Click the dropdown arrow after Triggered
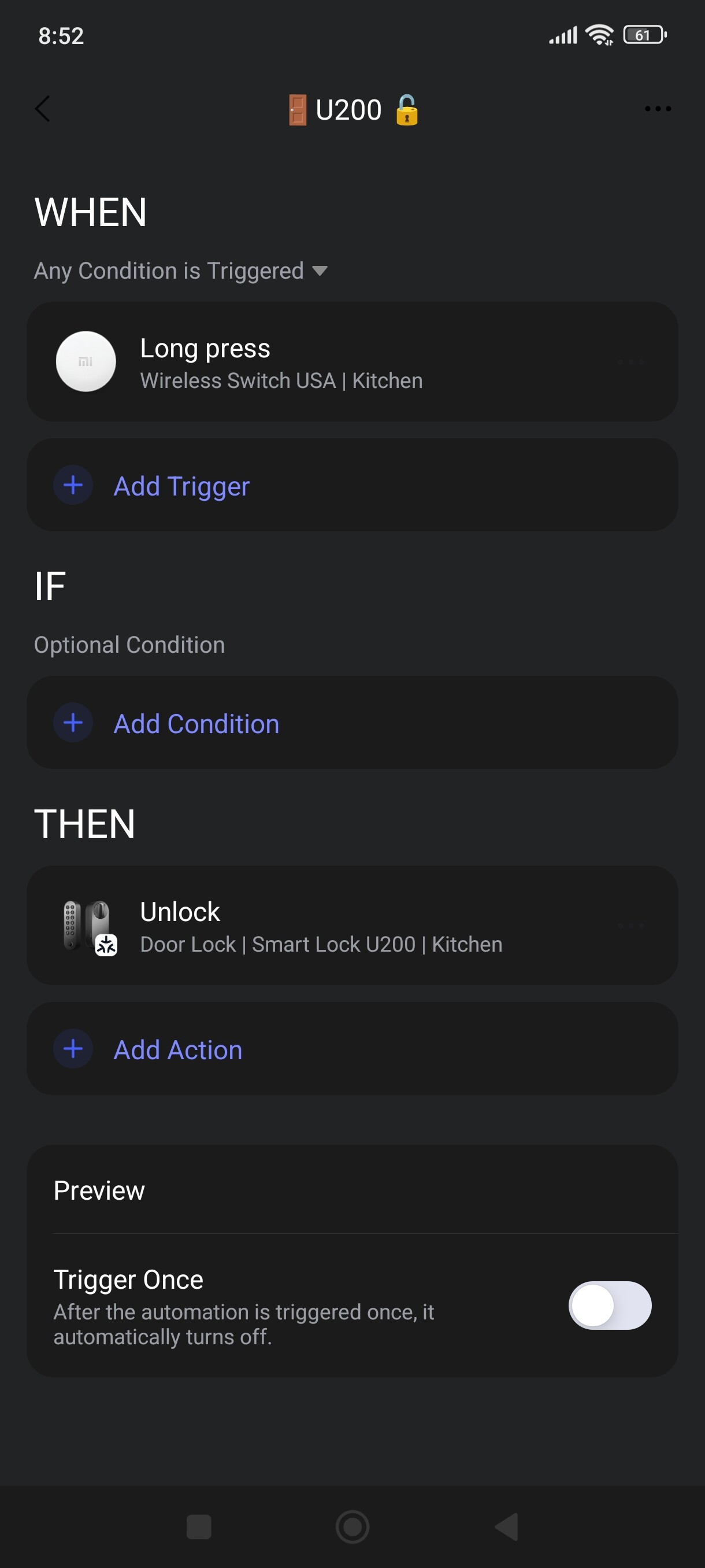Image resolution: width=705 pixels, height=1568 pixels. tap(320, 271)
